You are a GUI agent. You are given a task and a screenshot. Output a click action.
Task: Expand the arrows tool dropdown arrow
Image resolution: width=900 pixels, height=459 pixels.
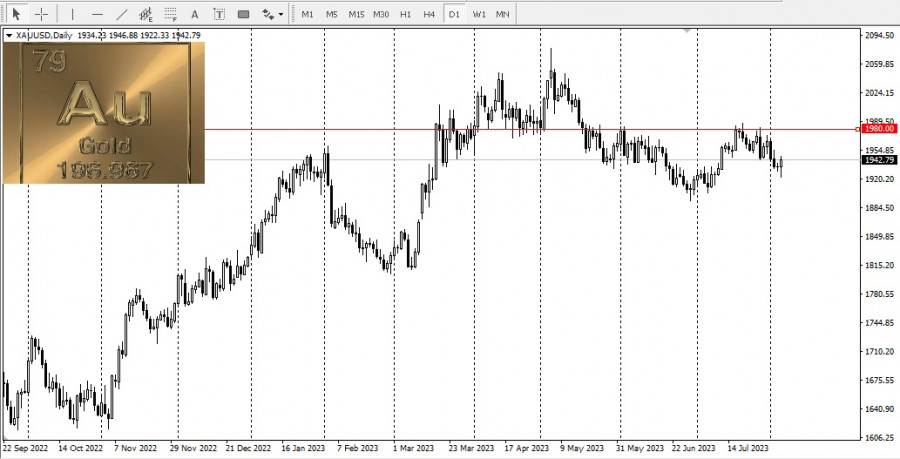(x=281, y=14)
